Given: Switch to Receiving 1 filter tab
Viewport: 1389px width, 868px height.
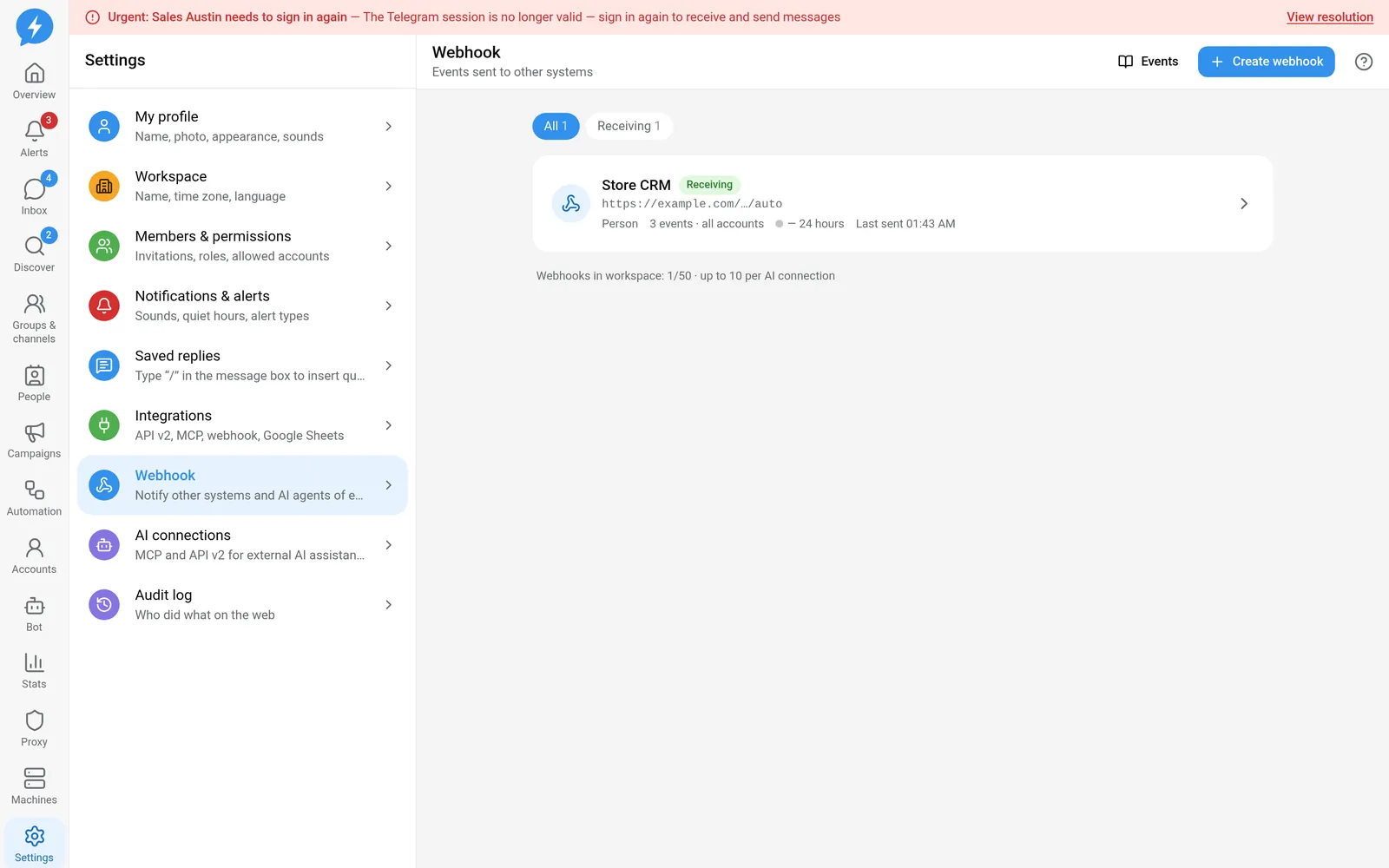Looking at the screenshot, I should coord(629,126).
